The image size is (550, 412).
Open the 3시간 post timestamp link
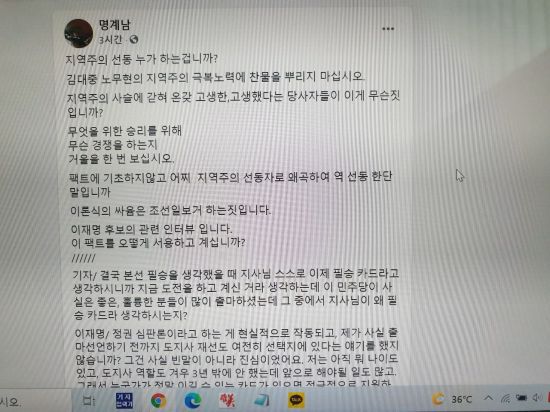[x=110, y=40]
